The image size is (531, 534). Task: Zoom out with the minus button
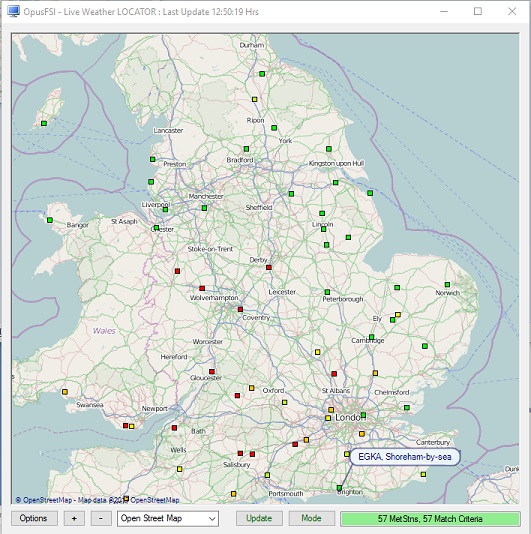click(x=100, y=518)
